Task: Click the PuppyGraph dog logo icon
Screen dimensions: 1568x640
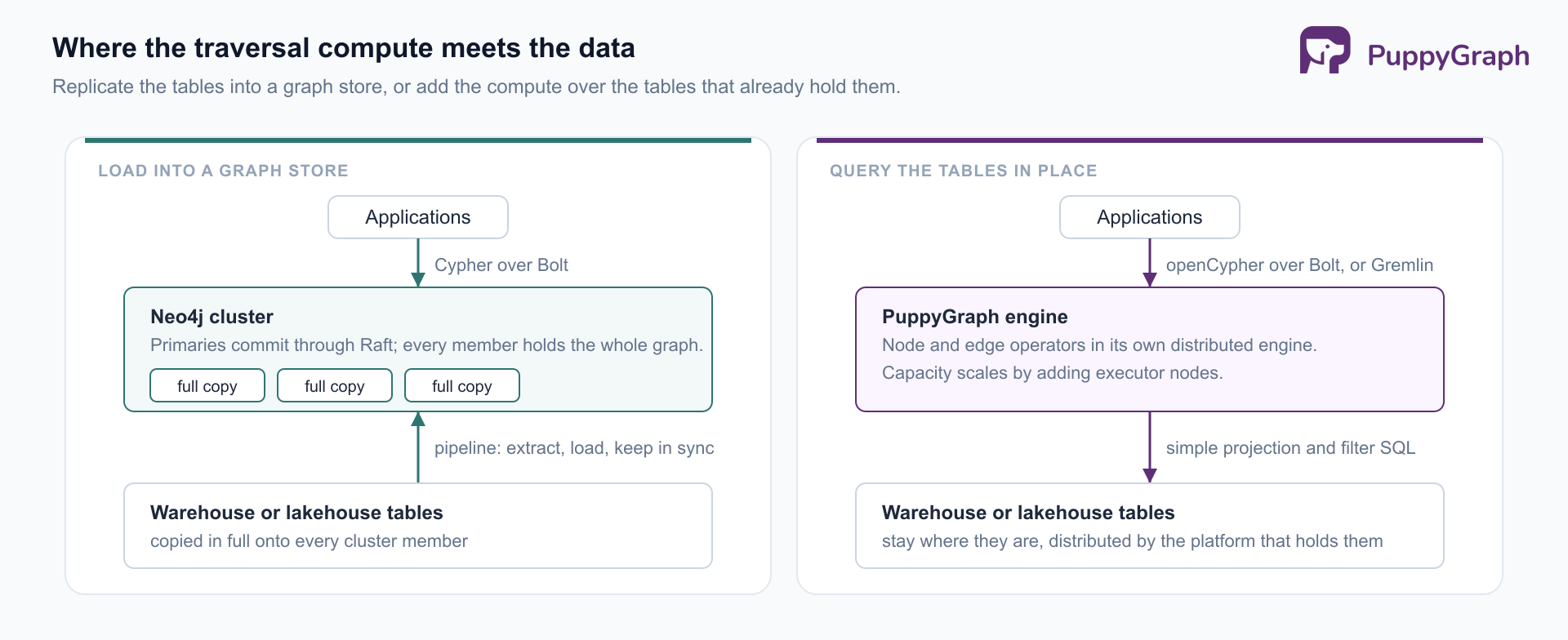Action: [1325, 50]
